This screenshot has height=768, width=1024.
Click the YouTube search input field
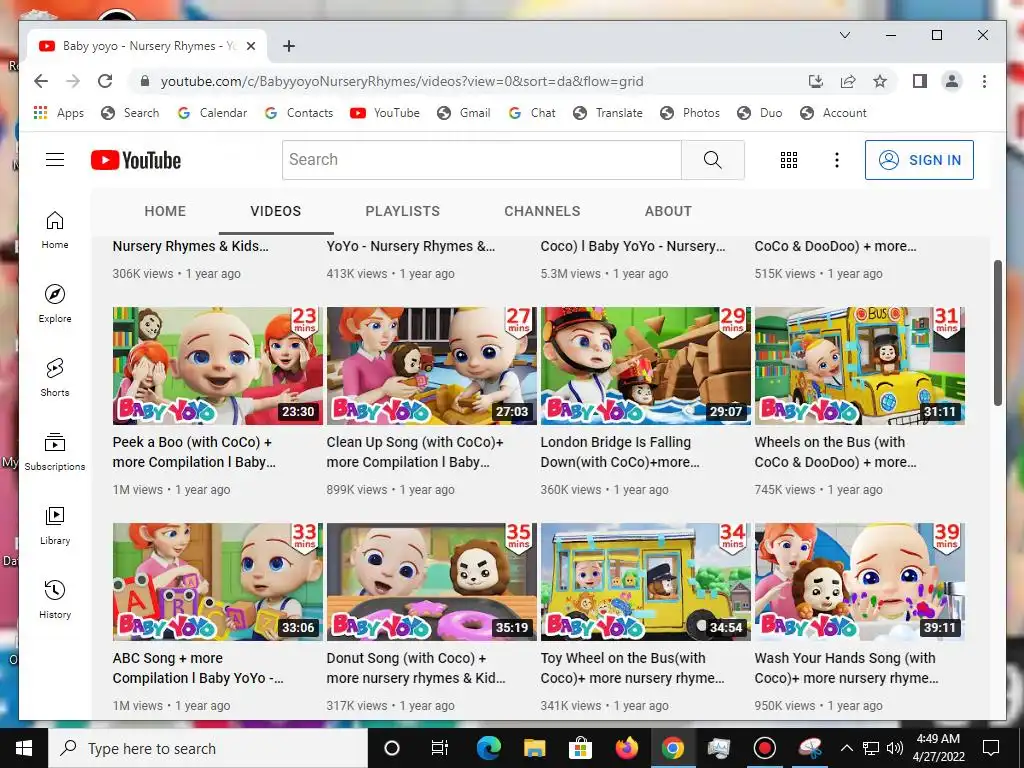482,159
